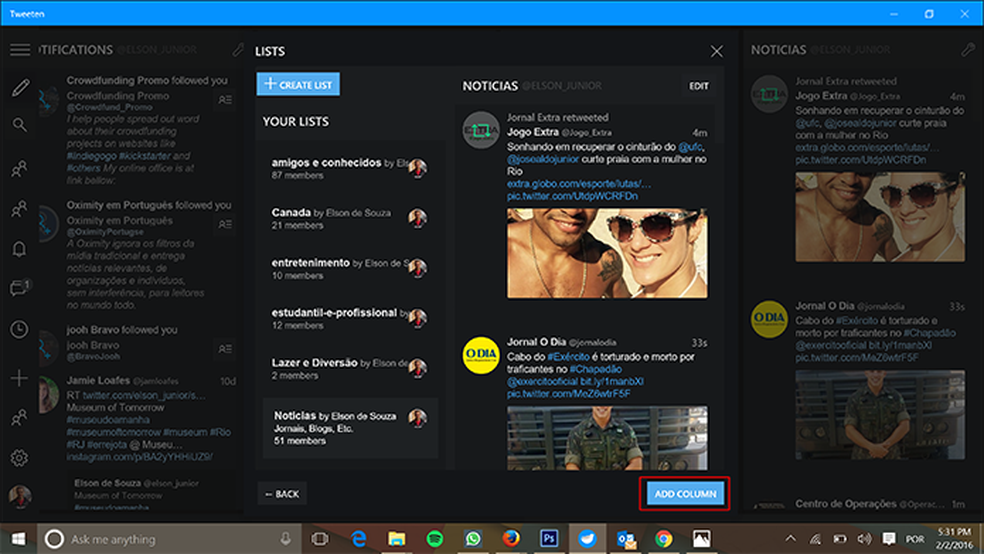Open the account avatar in the sidebar
984x554 pixels.
(20, 496)
